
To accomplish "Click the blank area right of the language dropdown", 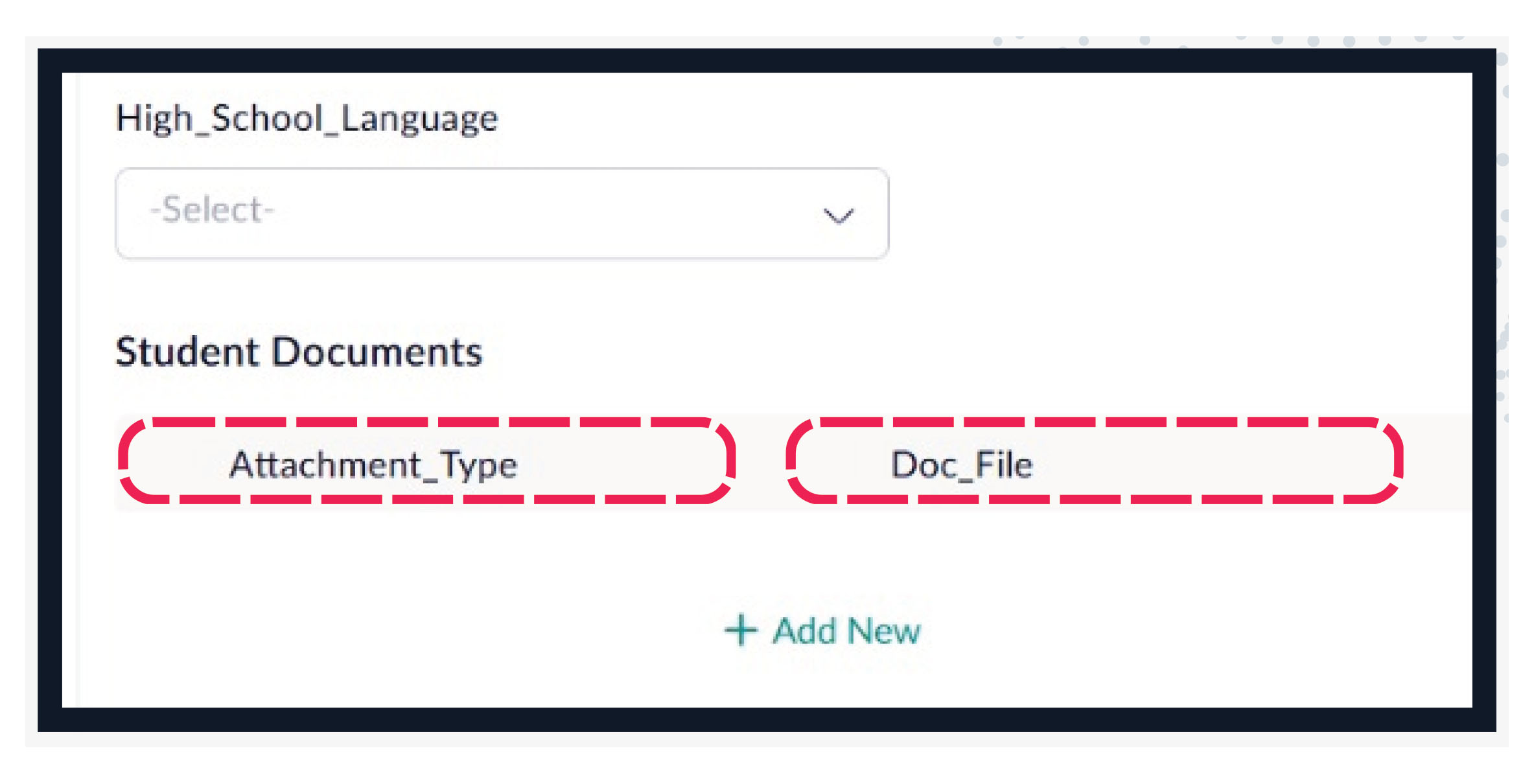I will [1167, 213].
